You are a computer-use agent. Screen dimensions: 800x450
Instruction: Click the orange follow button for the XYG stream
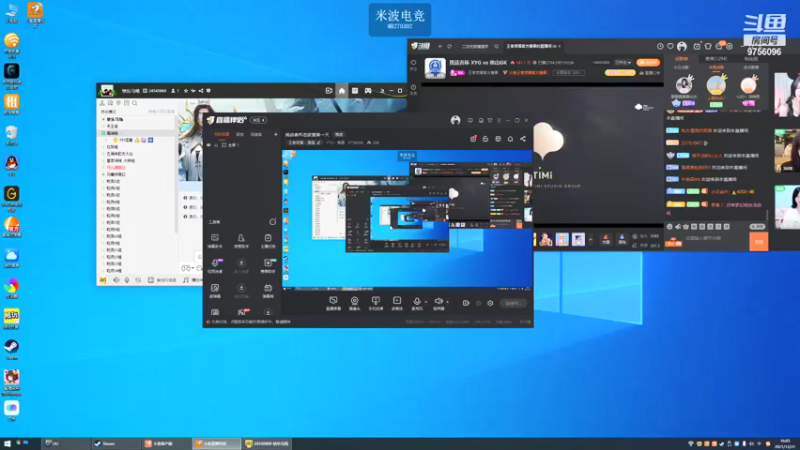pyautogui.click(x=648, y=62)
